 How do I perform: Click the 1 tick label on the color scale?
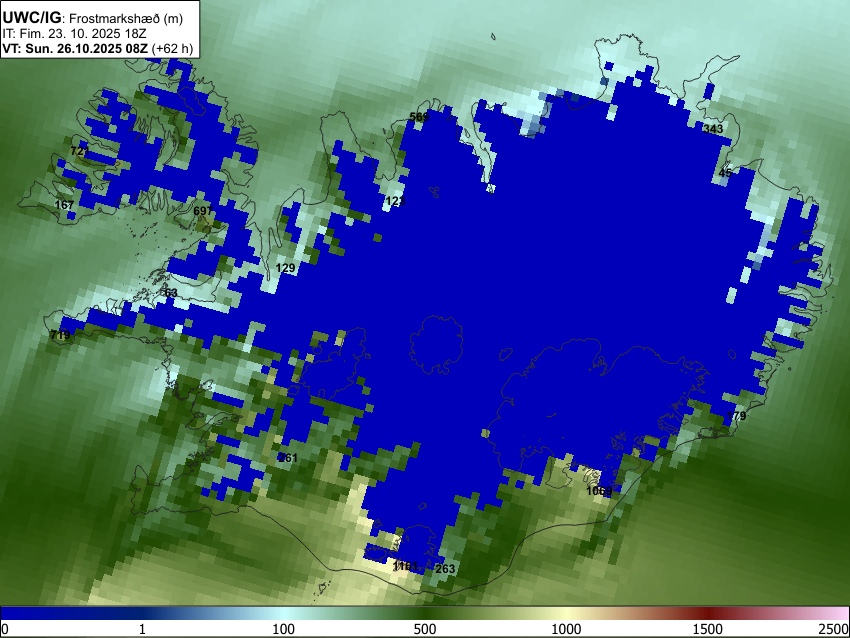coord(142,629)
